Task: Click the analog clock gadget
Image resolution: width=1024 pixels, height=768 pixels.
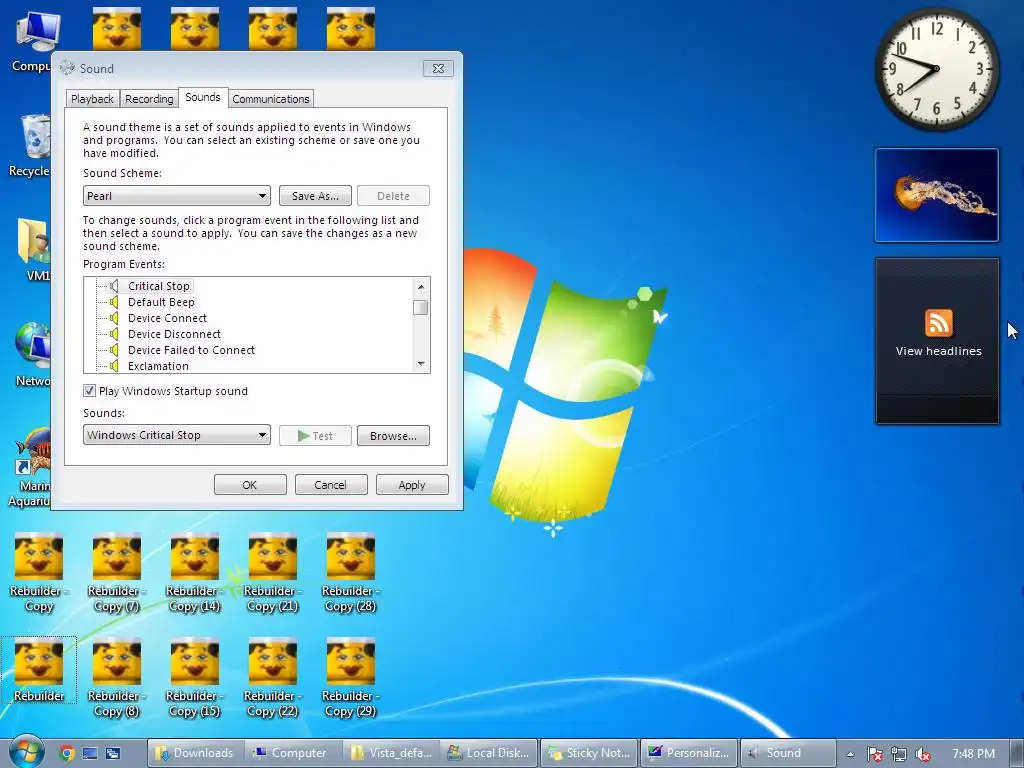Action: 936,69
